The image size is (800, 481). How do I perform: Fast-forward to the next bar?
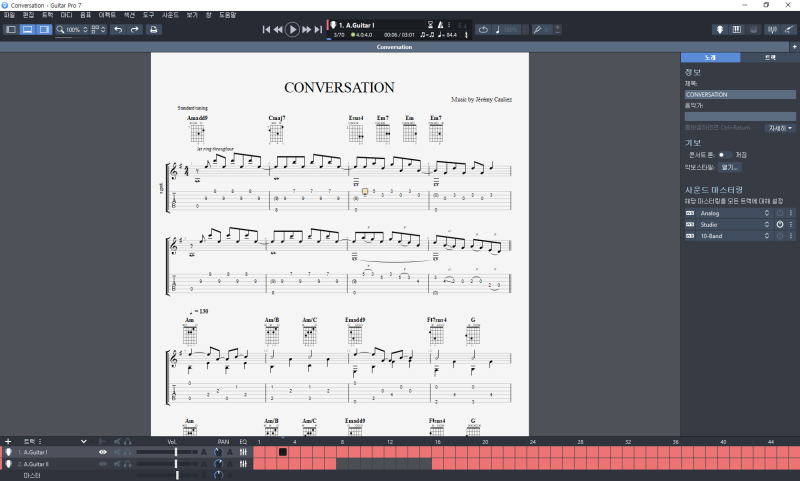(x=306, y=30)
